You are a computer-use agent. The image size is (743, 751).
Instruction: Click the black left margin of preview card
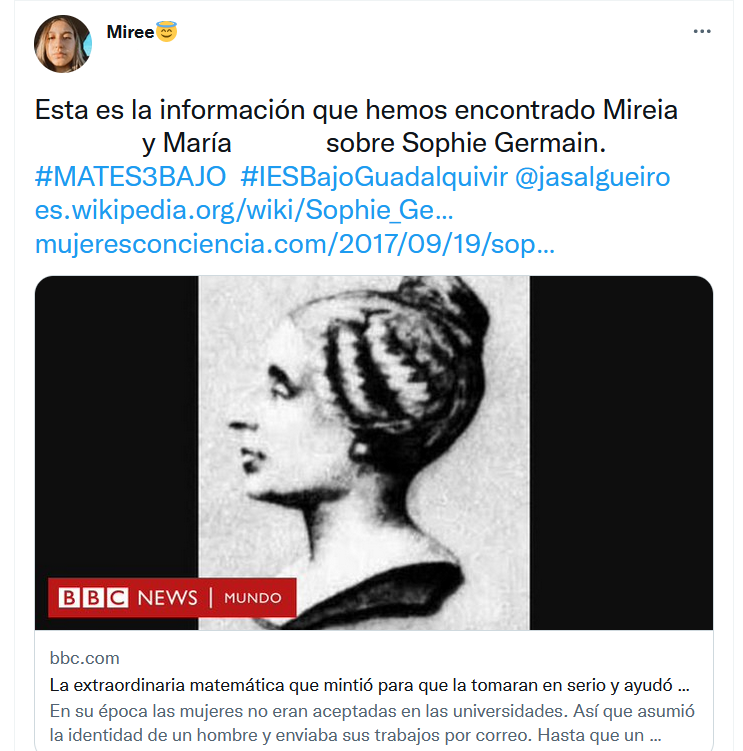click(116, 426)
